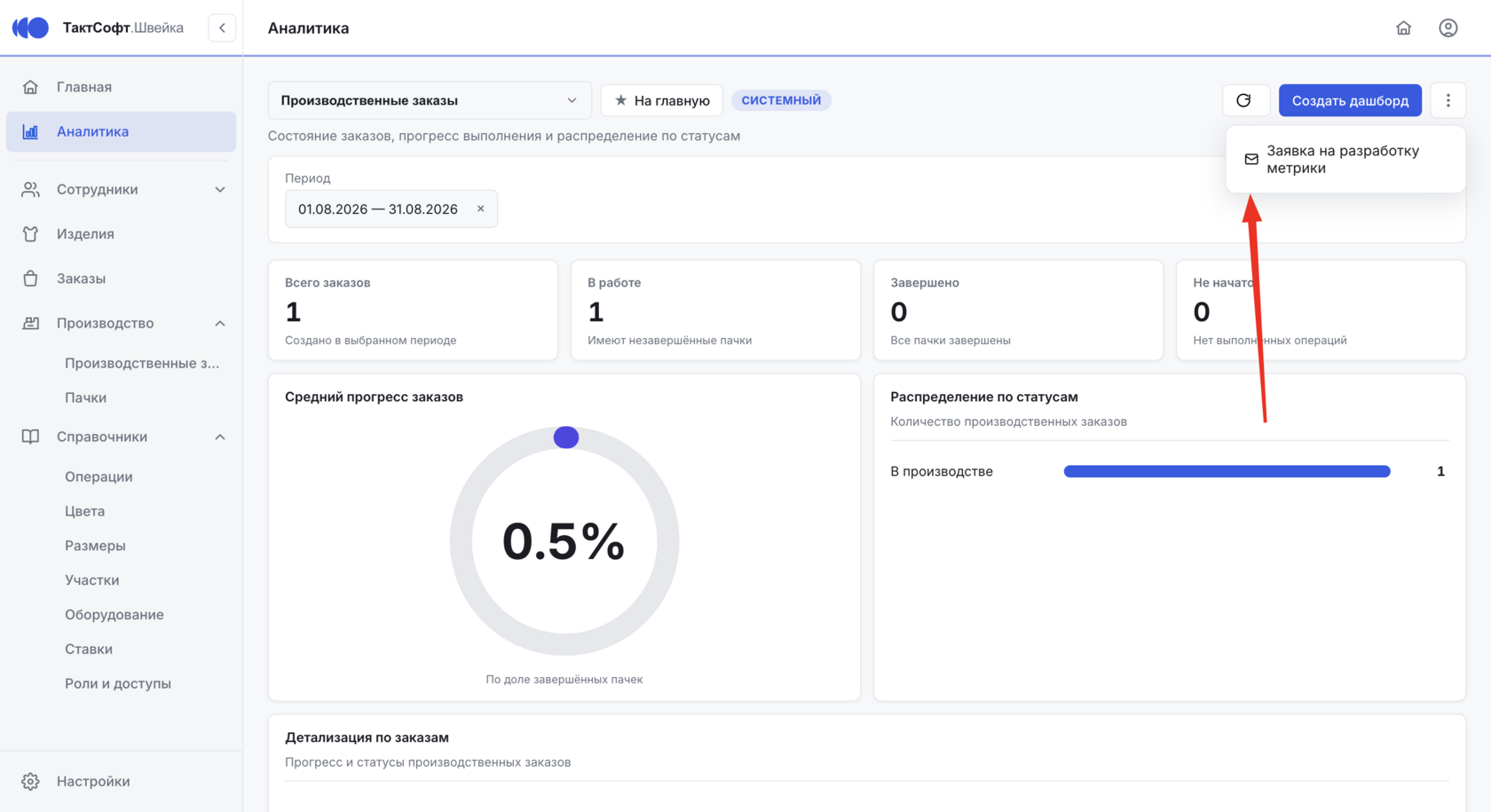Open Изделия in the sidebar

click(x=122, y=233)
